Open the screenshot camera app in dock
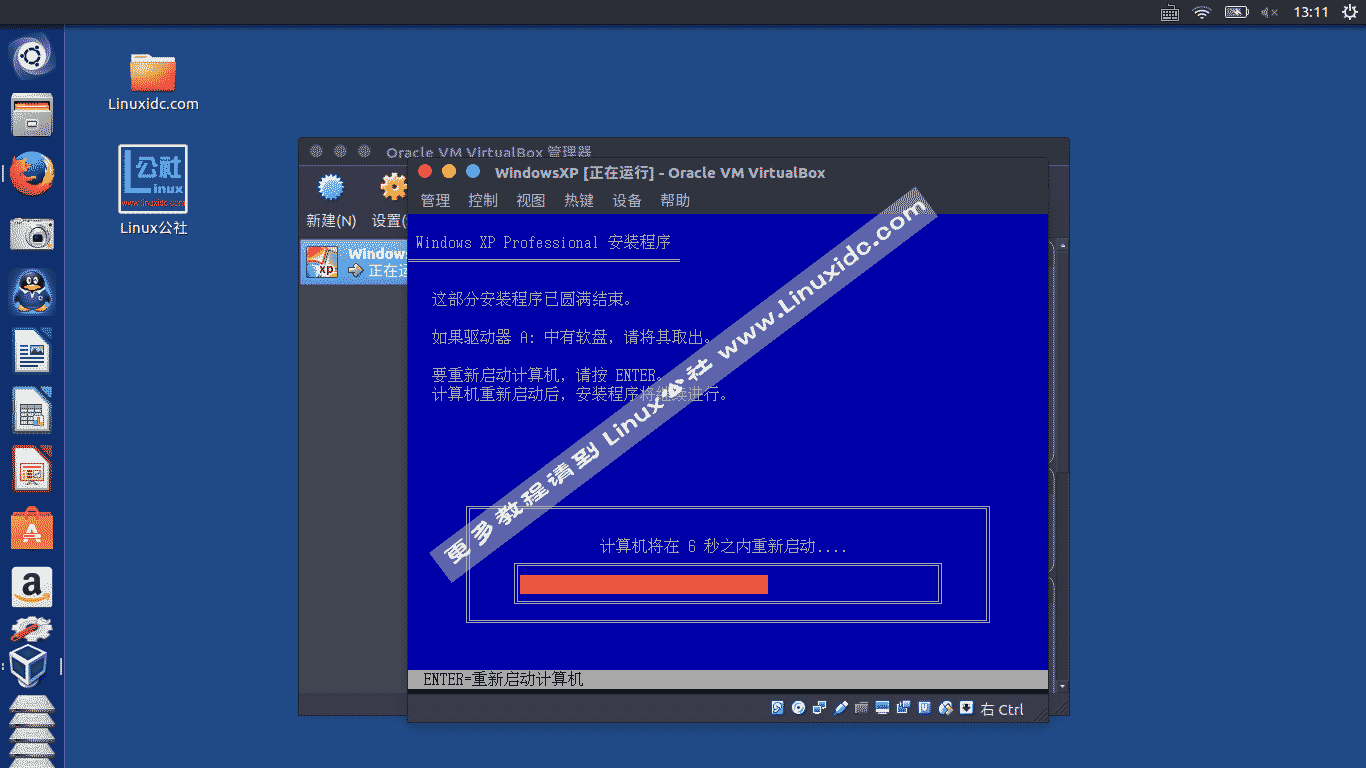 [32, 234]
